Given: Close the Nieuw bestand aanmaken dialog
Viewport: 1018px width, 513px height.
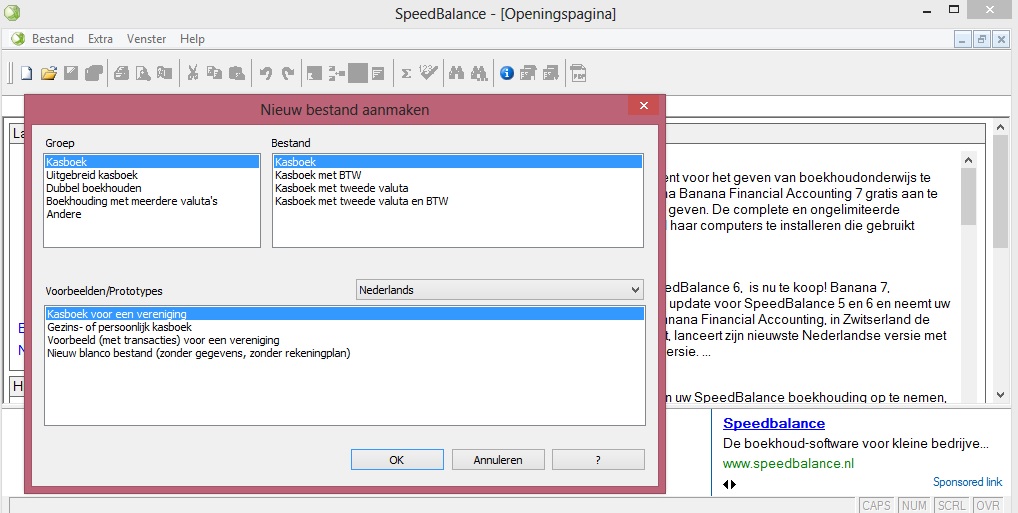Looking at the screenshot, I should 643,106.
